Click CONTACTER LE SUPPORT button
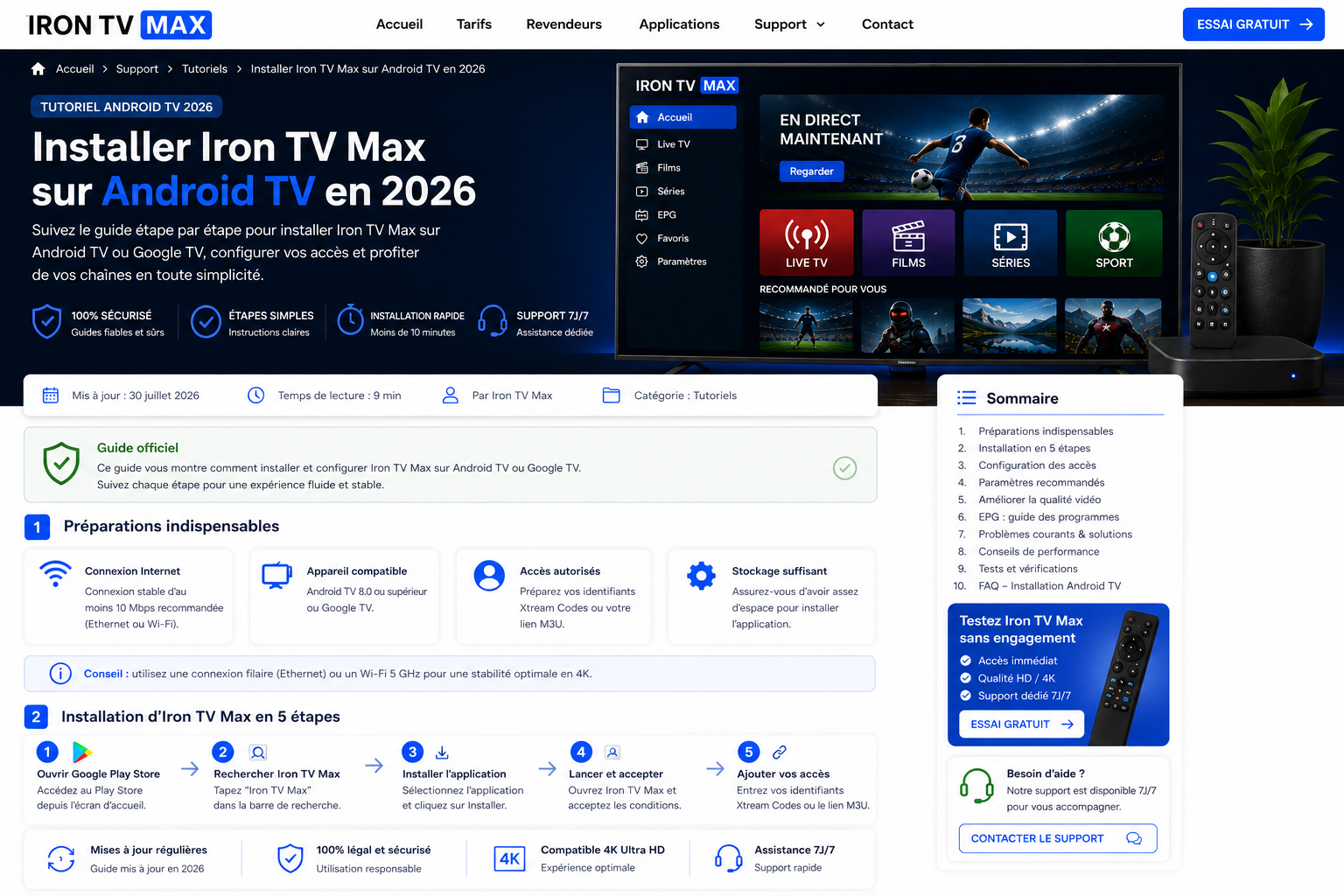Viewport: 1344px width, 896px height. point(1058,838)
